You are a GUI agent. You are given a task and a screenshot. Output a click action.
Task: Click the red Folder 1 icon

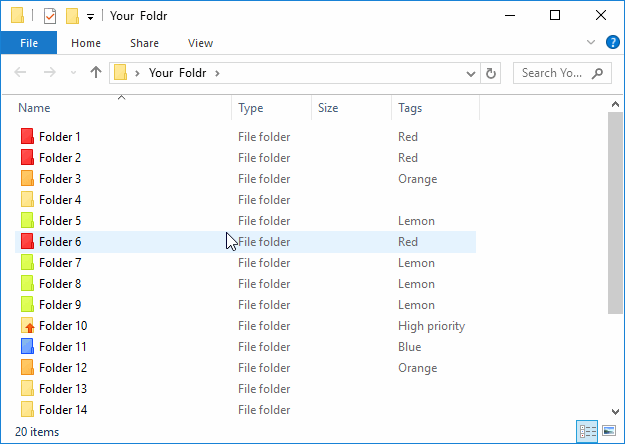pyautogui.click(x=27, y=136)
